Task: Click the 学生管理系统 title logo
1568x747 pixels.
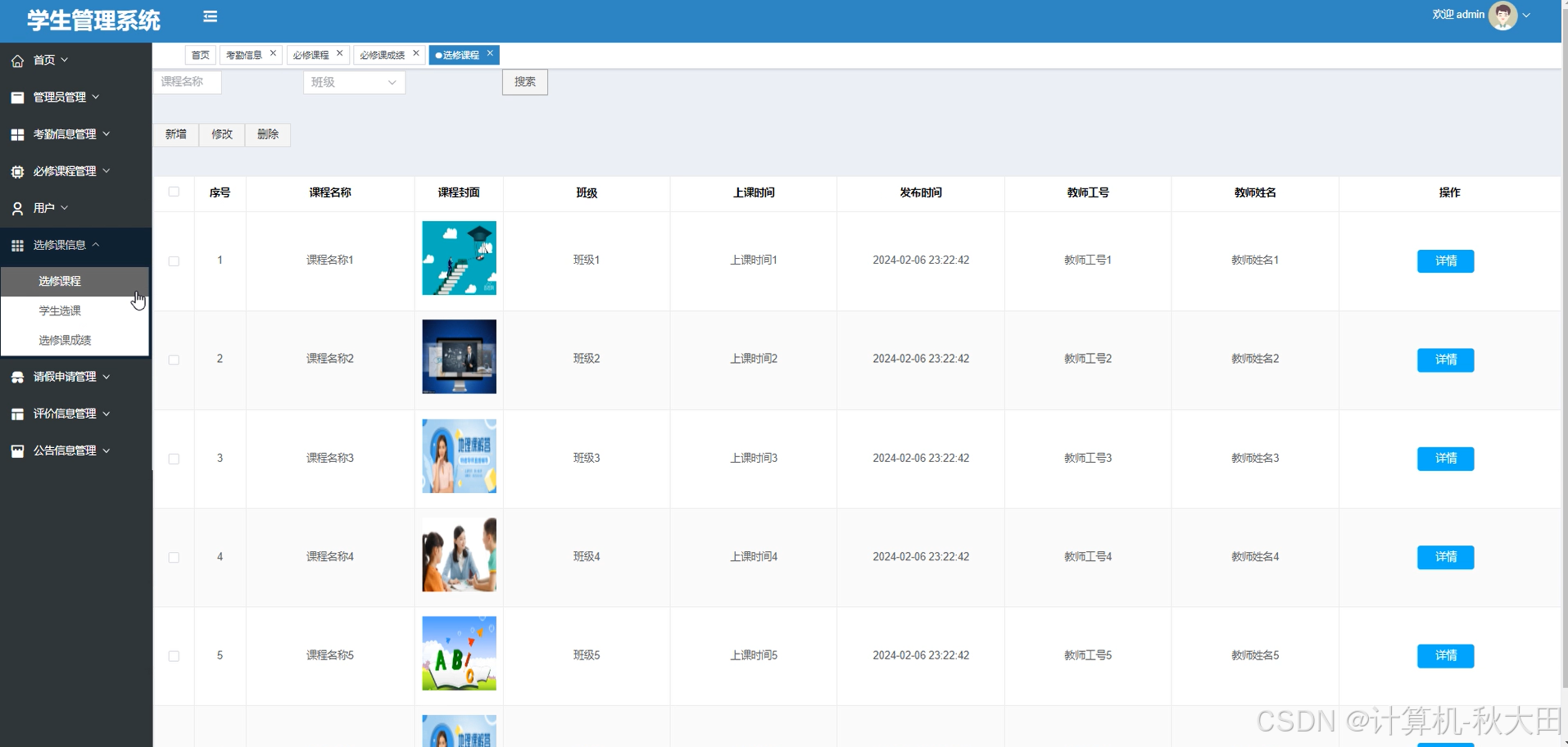Action: [93, 20]
